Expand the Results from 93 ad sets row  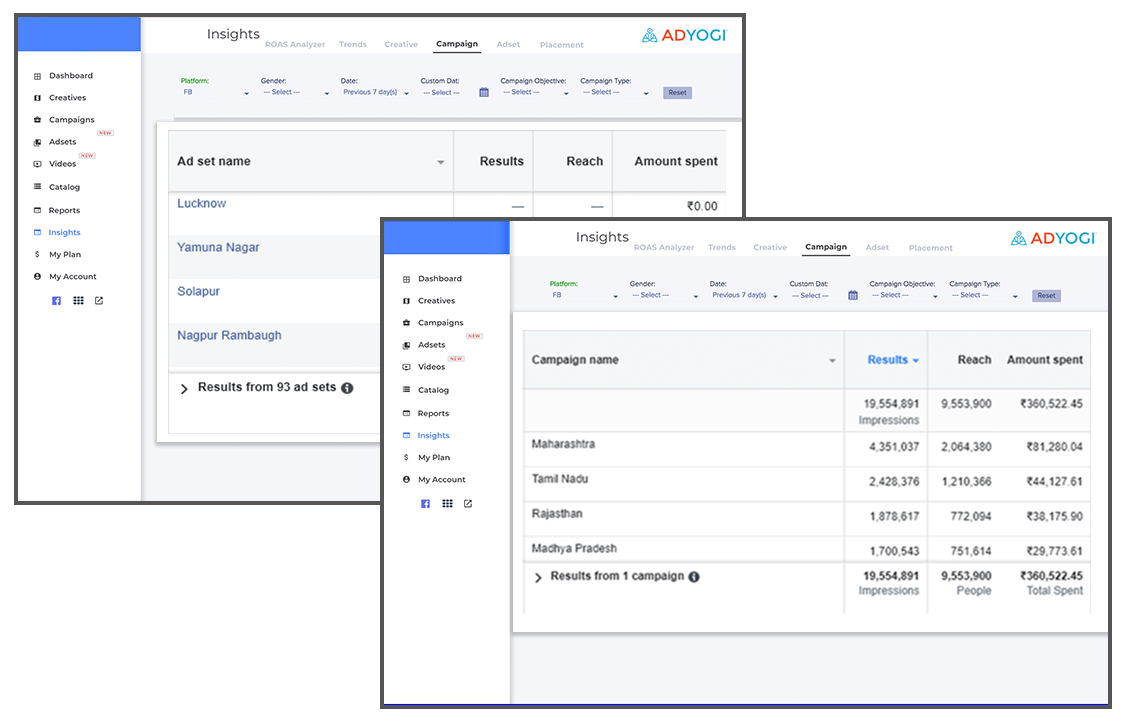[x=184, y=389]
